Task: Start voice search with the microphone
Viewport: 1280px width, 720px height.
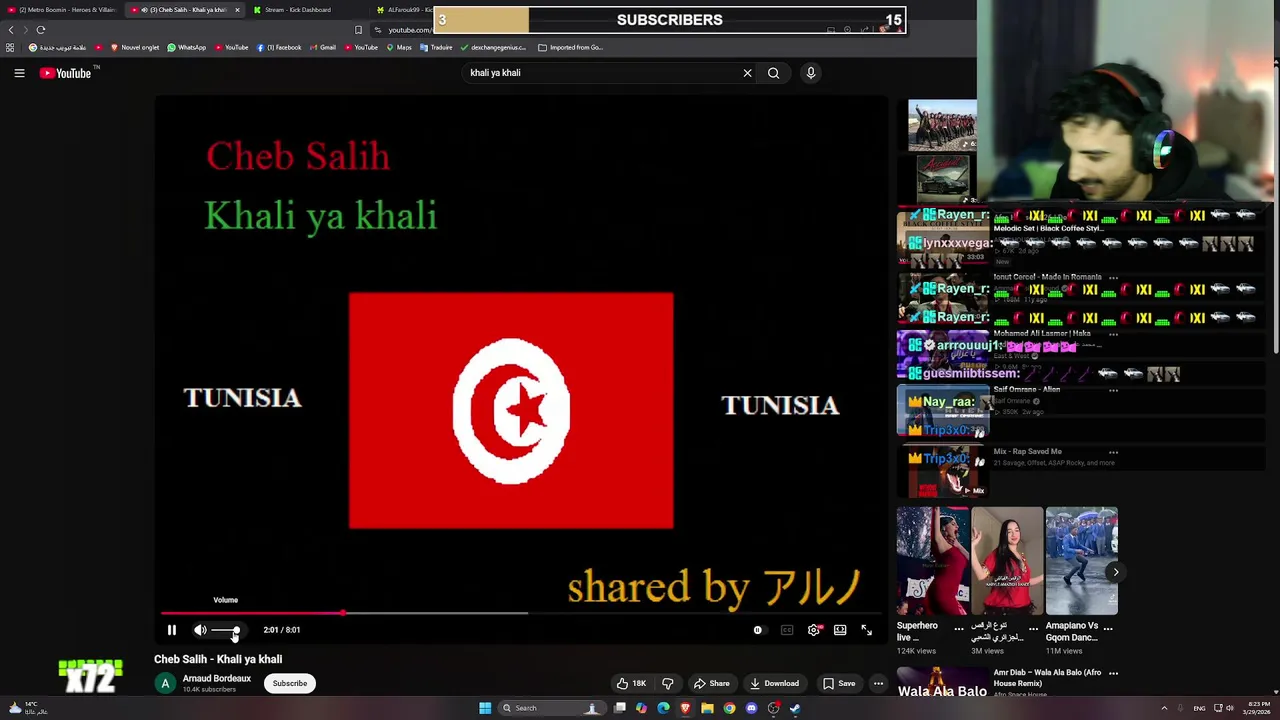Action: pos(811,73)
